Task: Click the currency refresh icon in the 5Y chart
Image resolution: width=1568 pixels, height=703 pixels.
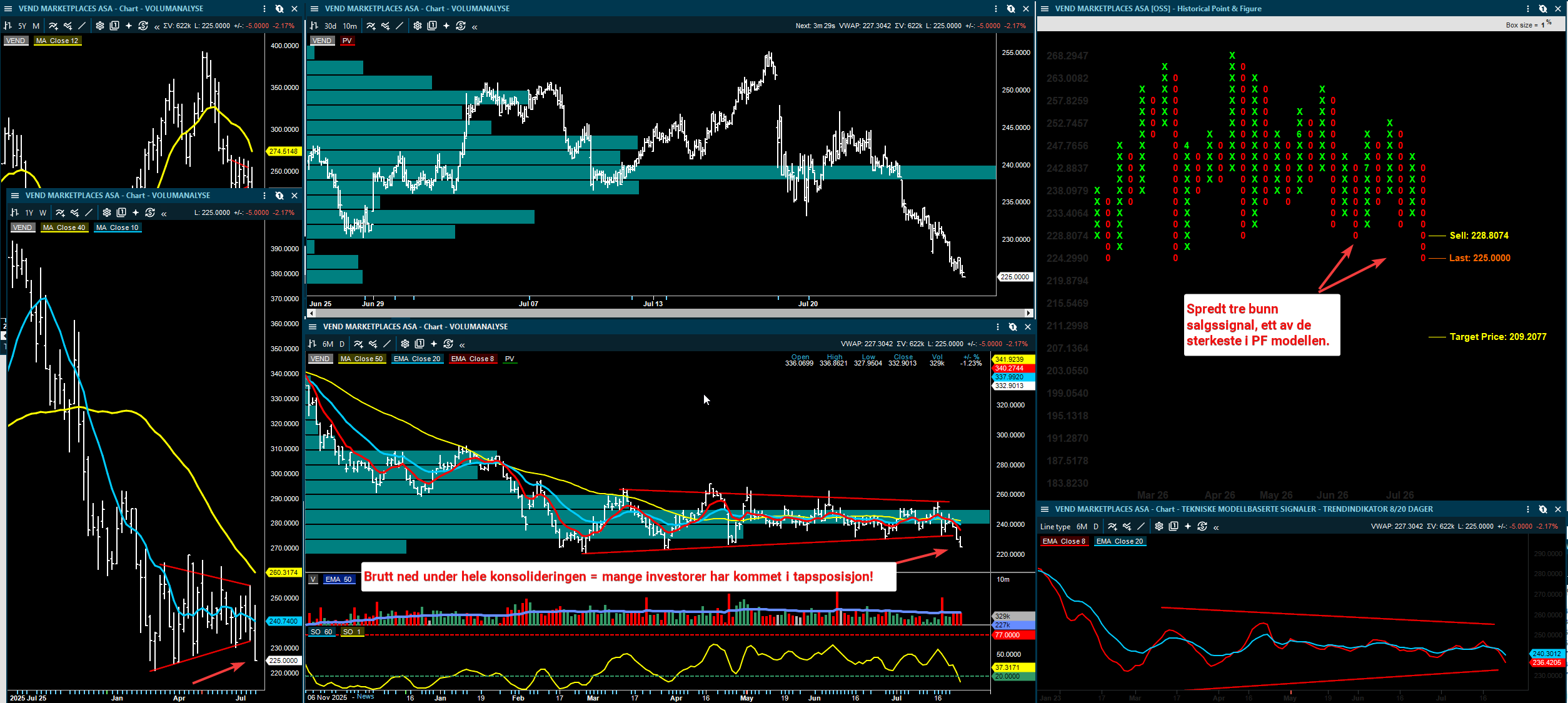Action: pos(143,26)
